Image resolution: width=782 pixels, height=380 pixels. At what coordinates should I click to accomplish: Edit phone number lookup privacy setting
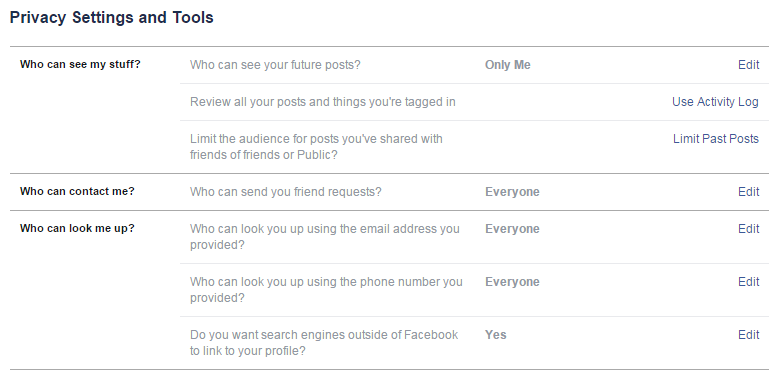[749, 282]
